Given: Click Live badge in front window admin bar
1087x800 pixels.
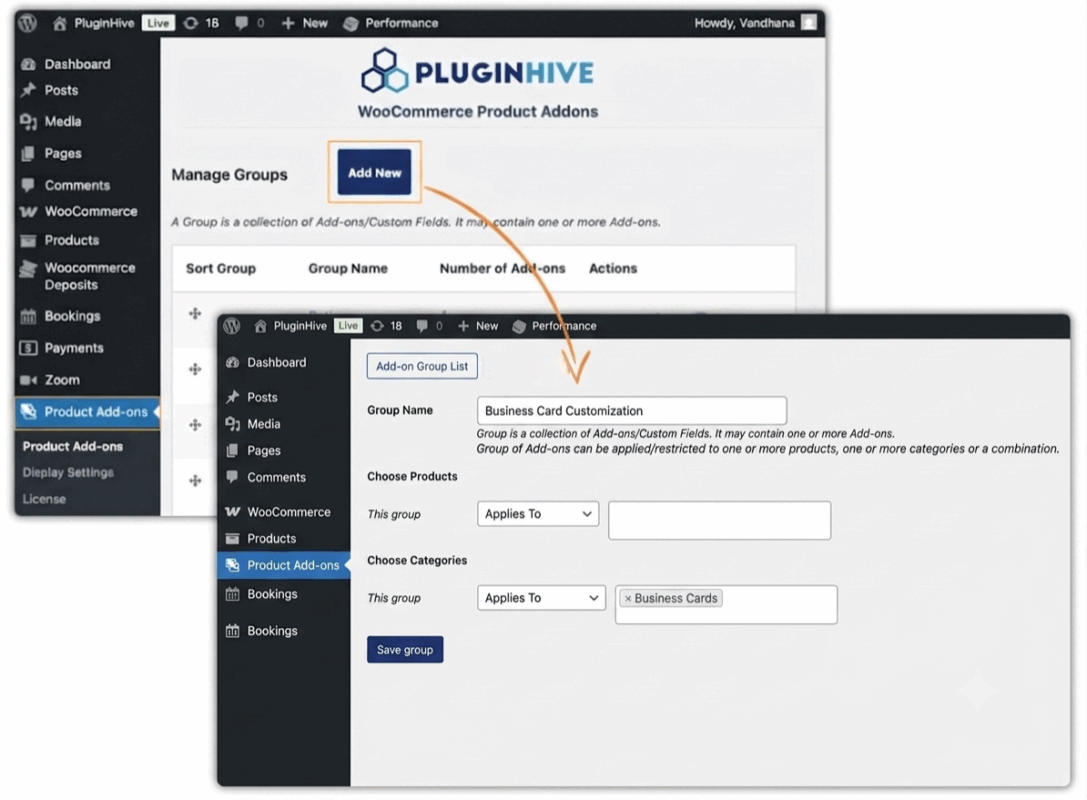Looking at the screenshot, I should pyautogui.click(x=348, y=326).
